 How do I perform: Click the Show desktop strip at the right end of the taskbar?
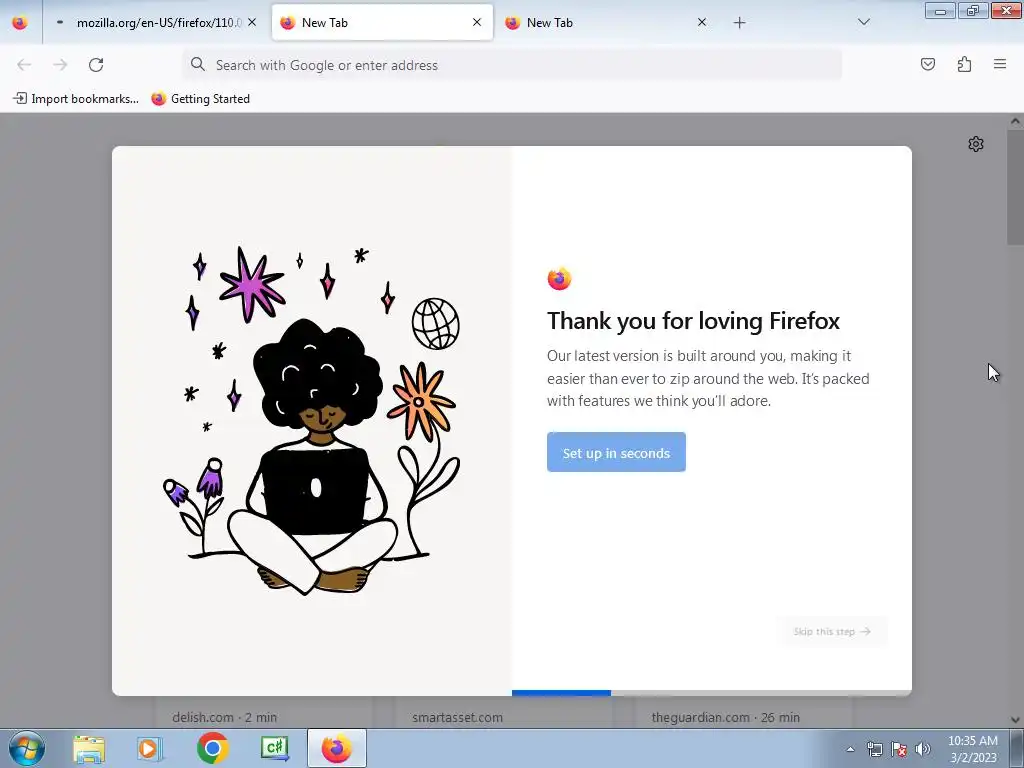pyautogui.click(x=1016, y=748)
